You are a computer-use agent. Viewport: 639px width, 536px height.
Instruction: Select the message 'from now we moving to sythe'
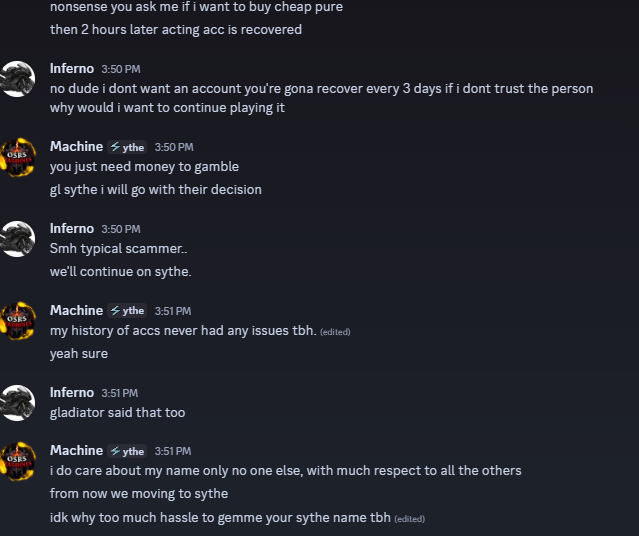pos(139,494)
